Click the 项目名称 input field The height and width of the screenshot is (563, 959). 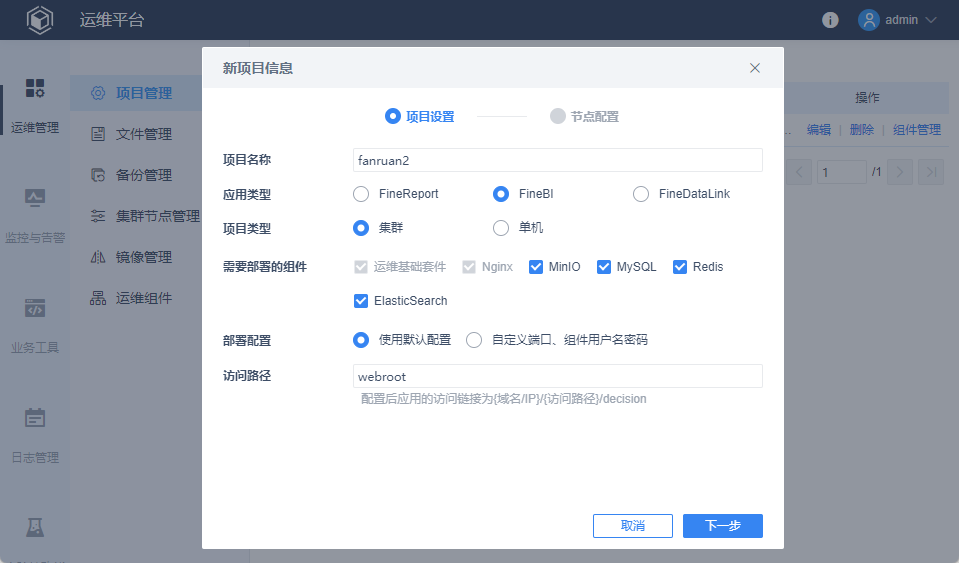(x=558, y=160)
